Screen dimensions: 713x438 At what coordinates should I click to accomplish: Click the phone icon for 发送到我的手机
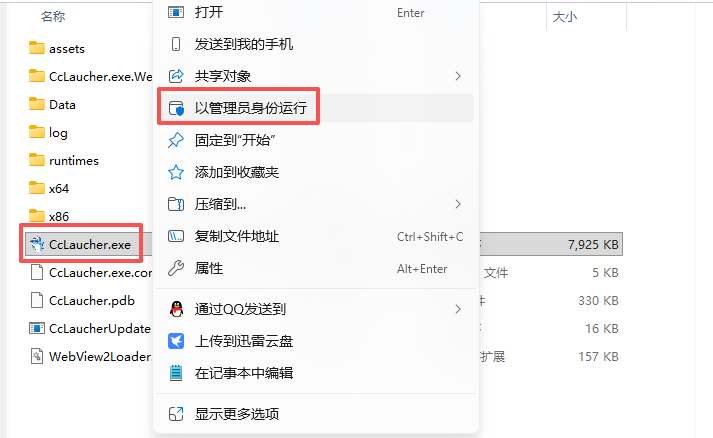[x=176, y=44]
